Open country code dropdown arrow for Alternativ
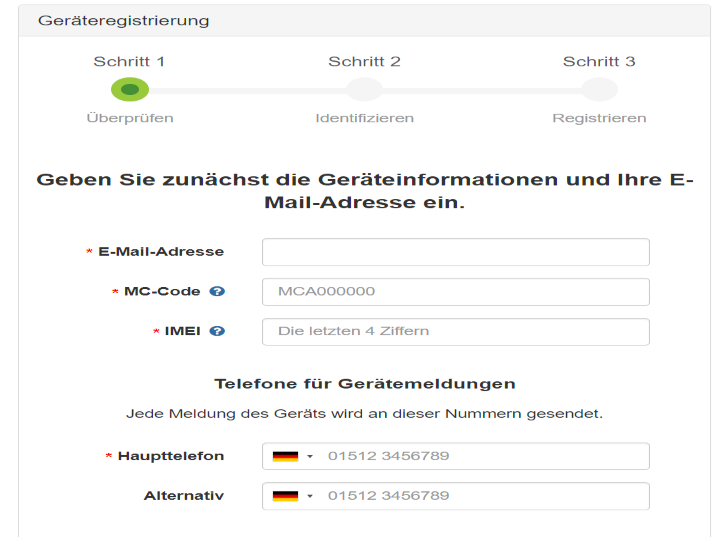Screen dimensions: 715x537 pos(310,496)
